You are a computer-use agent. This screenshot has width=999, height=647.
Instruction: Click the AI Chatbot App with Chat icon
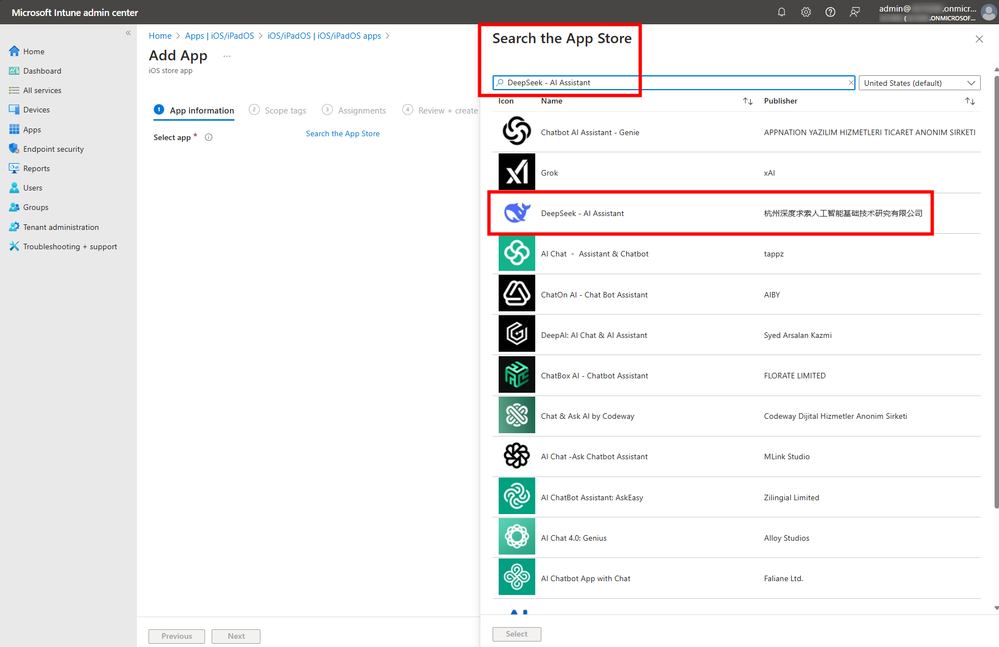click(517, 578)
